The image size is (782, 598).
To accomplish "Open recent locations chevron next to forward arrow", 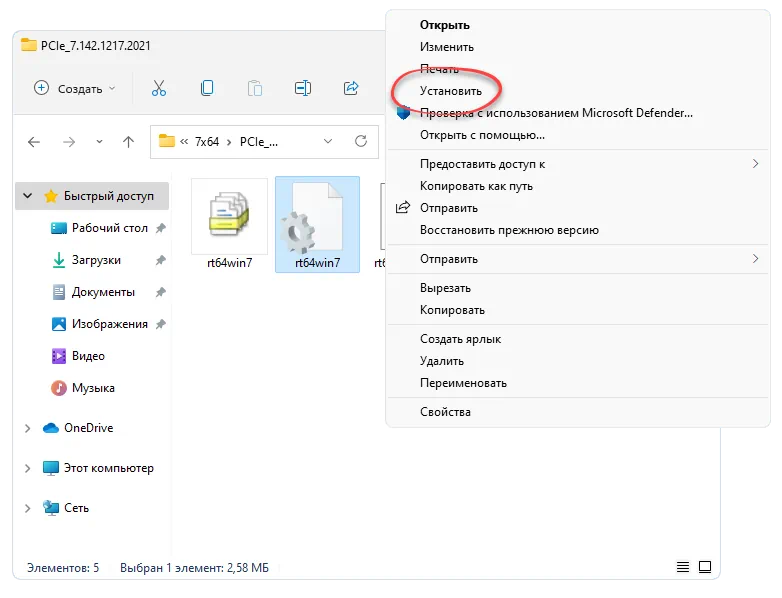I will coord(99,142).
